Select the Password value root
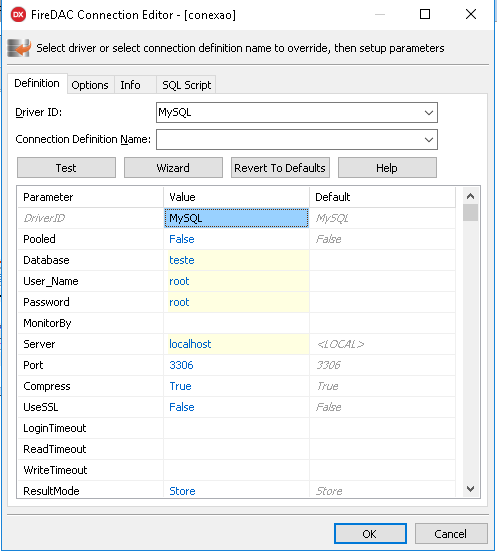 tap(236, 302)
